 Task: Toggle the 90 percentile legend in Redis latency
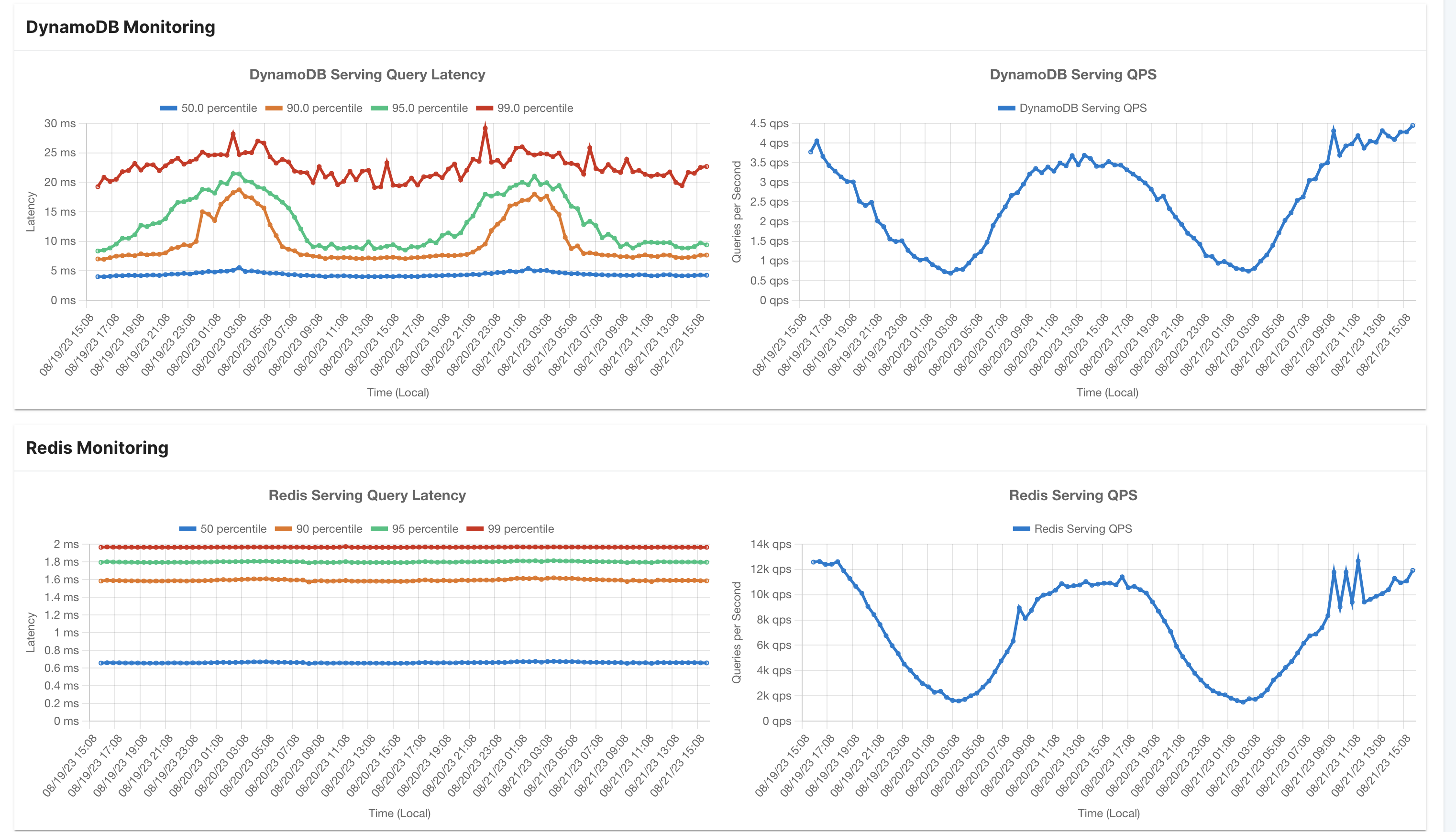(x=319, y=528)
